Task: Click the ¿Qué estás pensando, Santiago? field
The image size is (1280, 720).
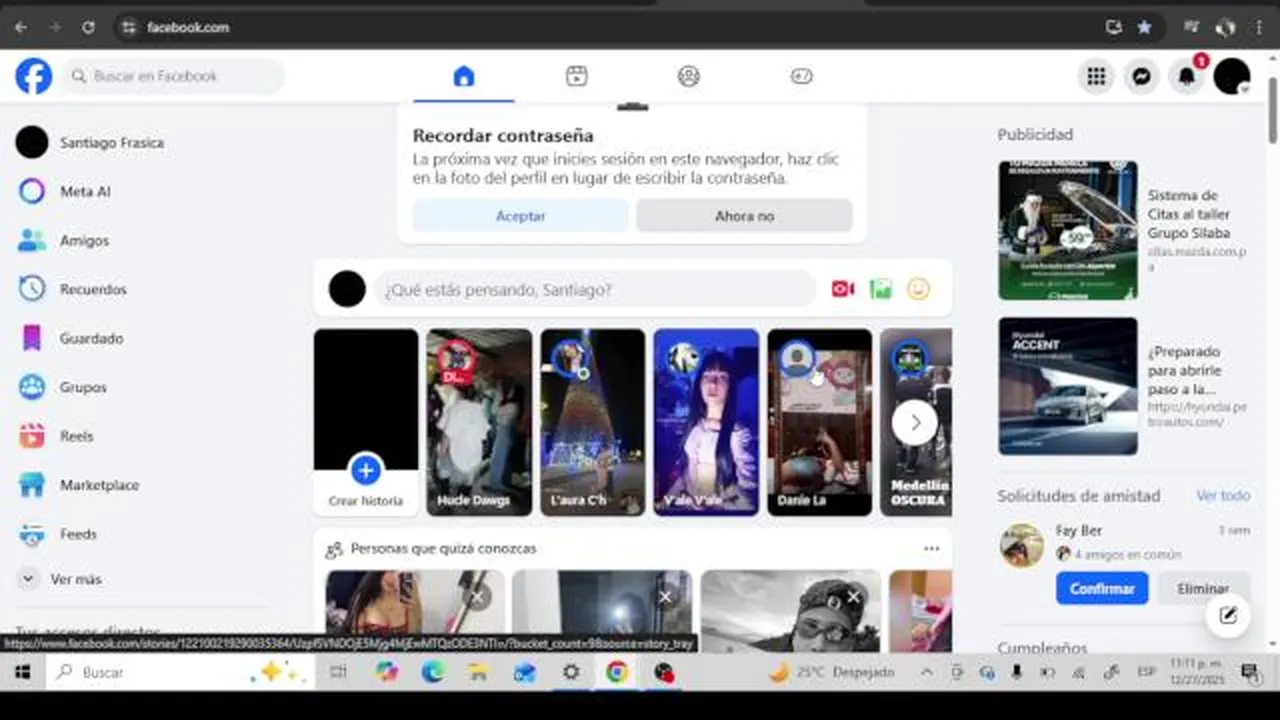Action: pos(595,289)
